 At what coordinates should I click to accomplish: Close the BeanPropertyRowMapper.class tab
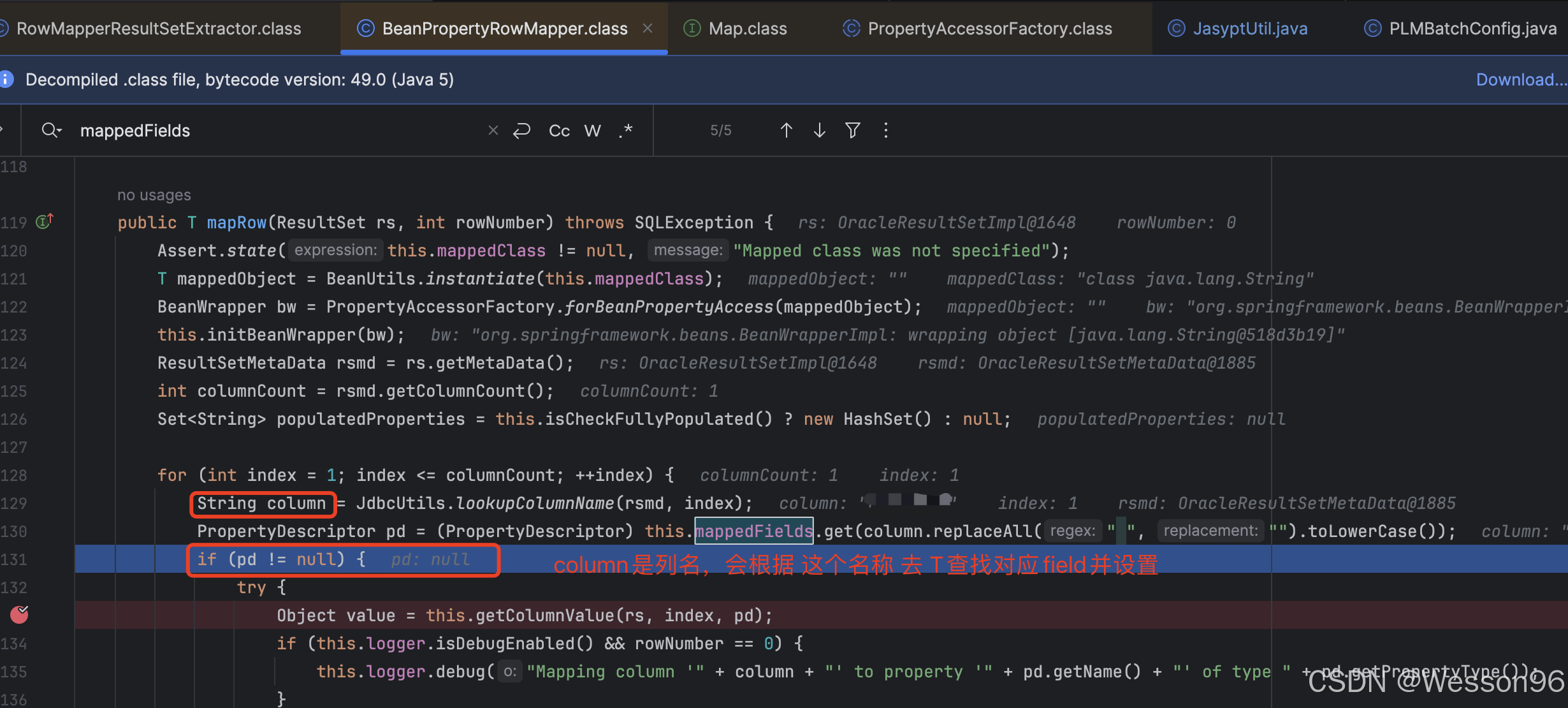(x=648, y=28)
